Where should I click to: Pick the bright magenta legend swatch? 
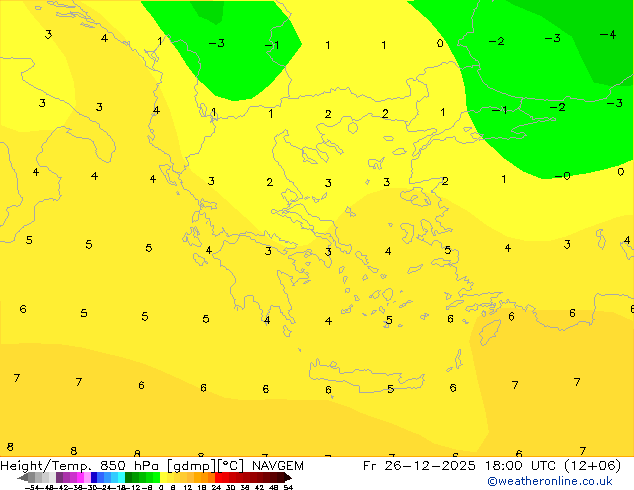pyautogui.click(x=80, y=477)
